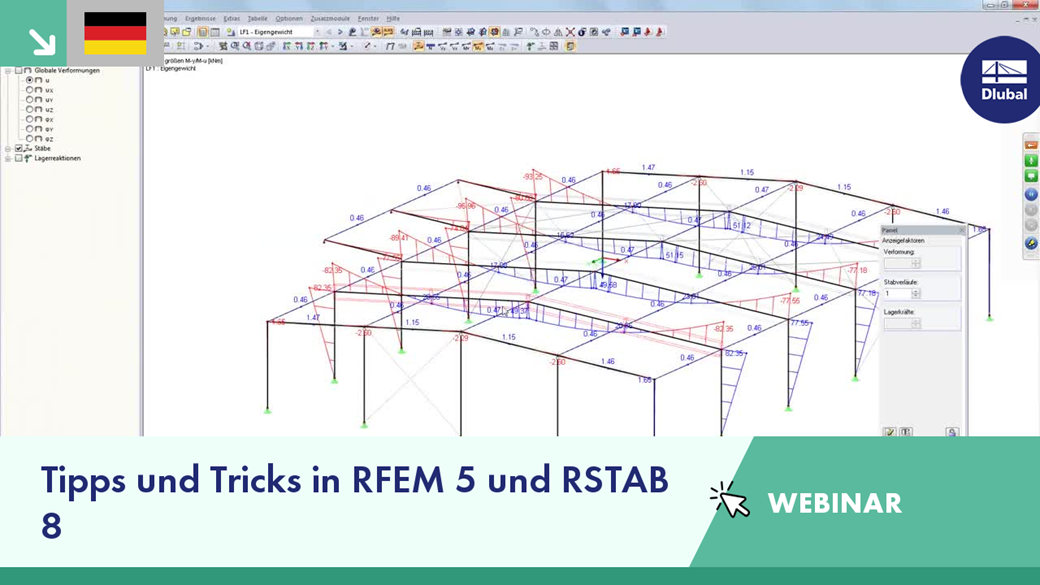This screenshot has width=1040, height=585.
Task: Click the Lagerkräfte factor spinner arrows
Action: [916, 323]
